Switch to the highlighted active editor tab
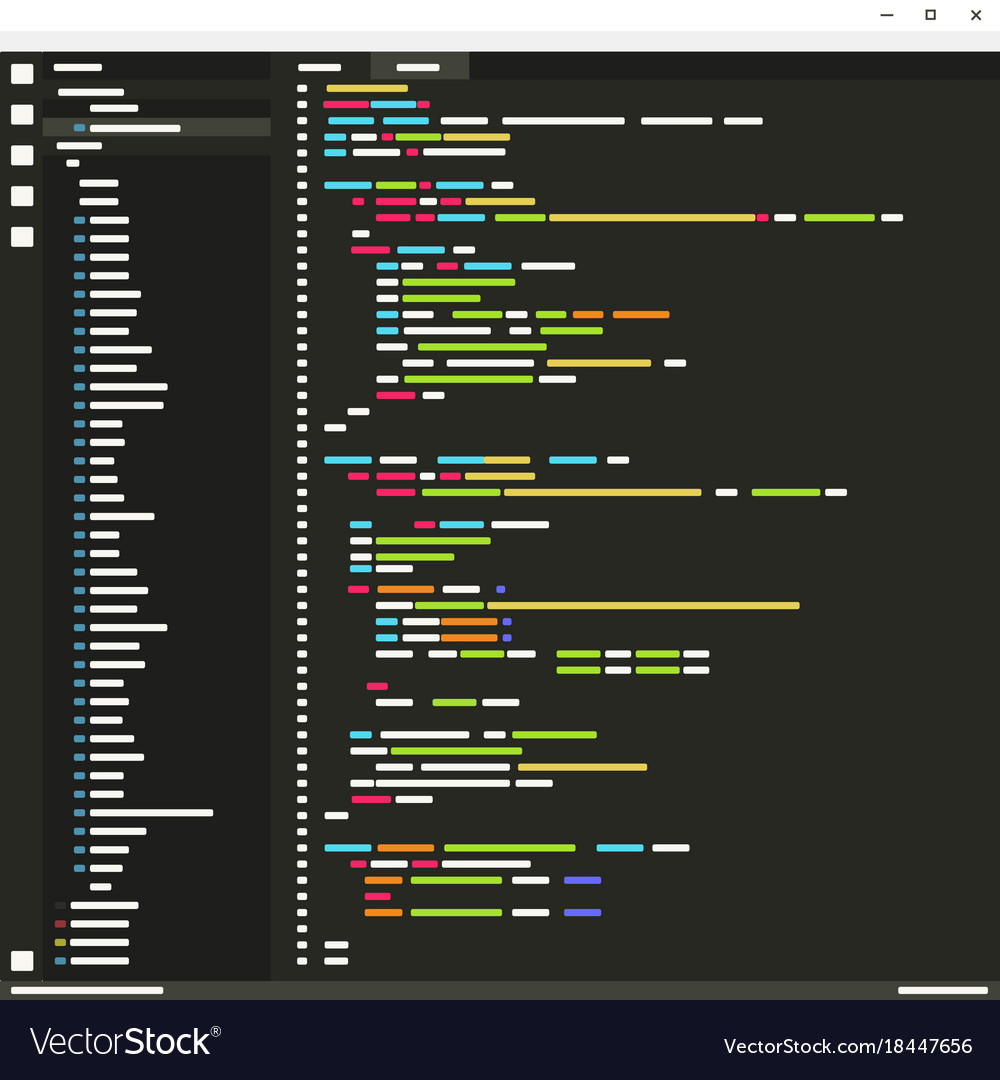This screenshot has width=1000, height=1080. pyautogui.click(x=419, y=66)
